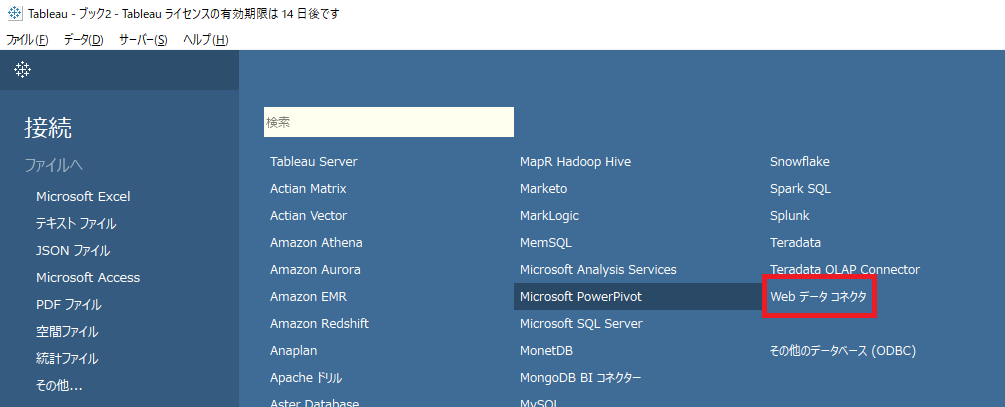1005x407 pixels.
Task: Click the Tableau start page icon
Action: (23, 70)
